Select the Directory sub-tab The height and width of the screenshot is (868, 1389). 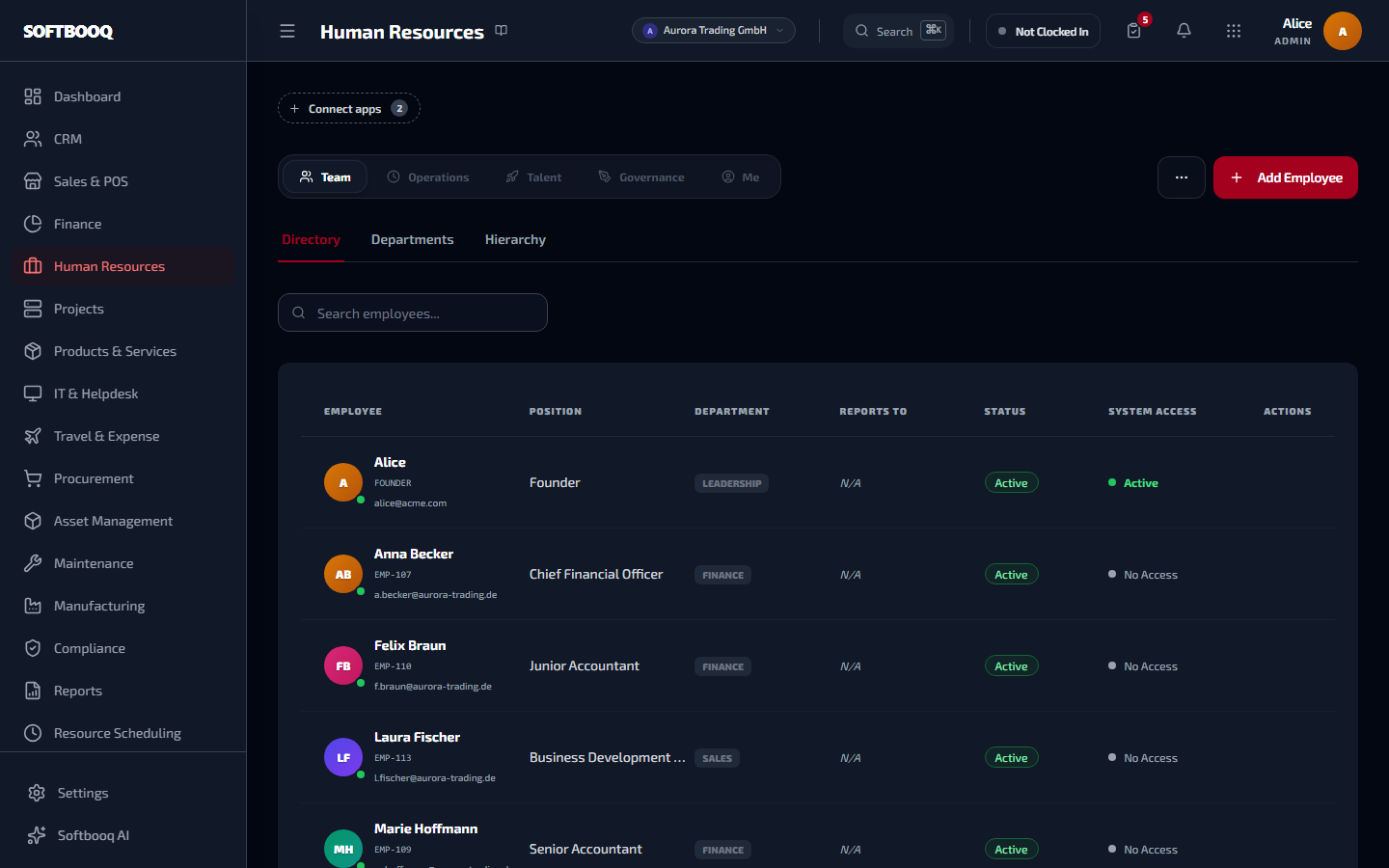click(x=311, y=239)
